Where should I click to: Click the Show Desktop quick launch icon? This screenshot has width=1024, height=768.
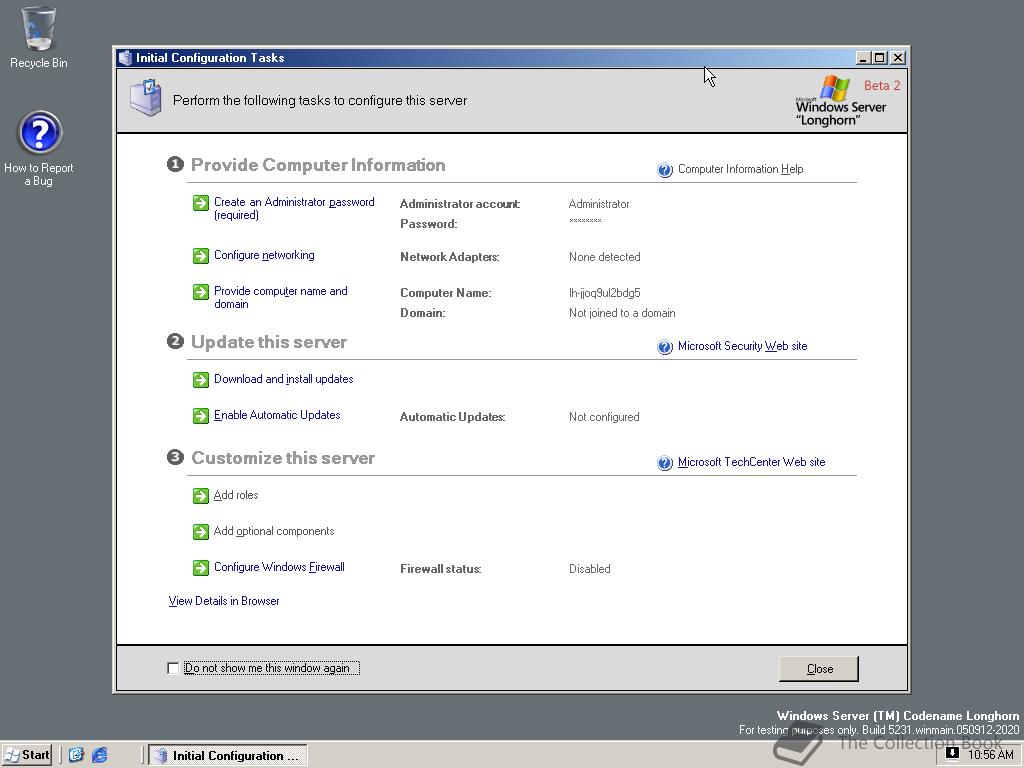point(76,756)
